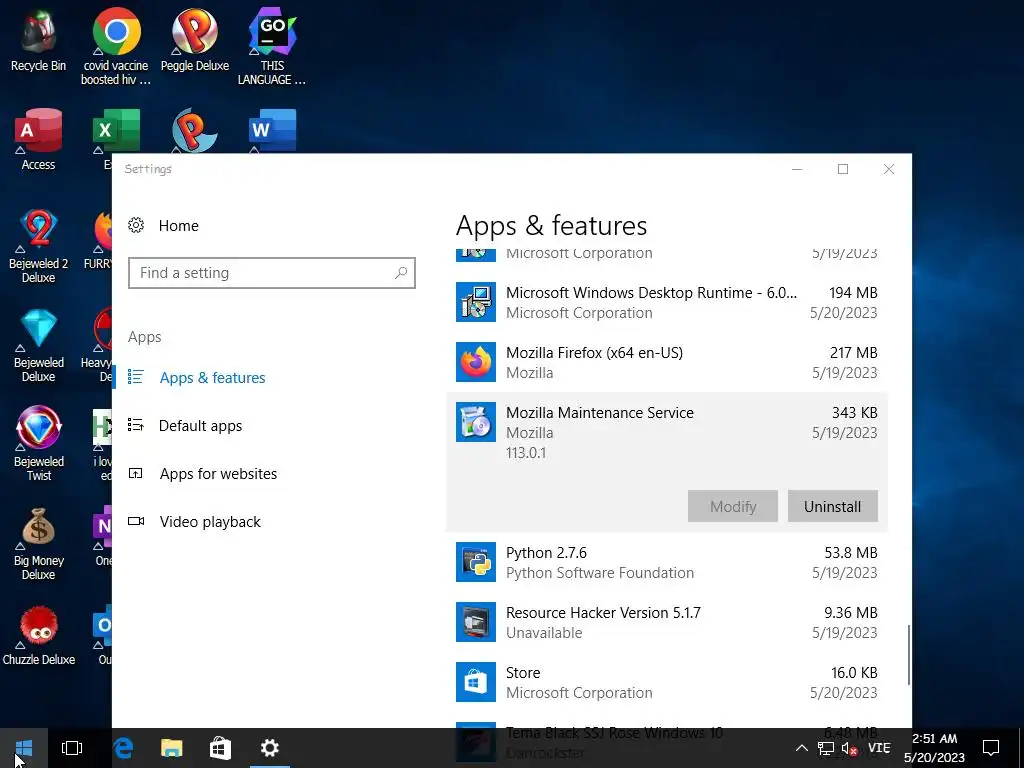Click the 194 MB size value
This screenshot has width=1024, height=768.
[x=853, y=293]
